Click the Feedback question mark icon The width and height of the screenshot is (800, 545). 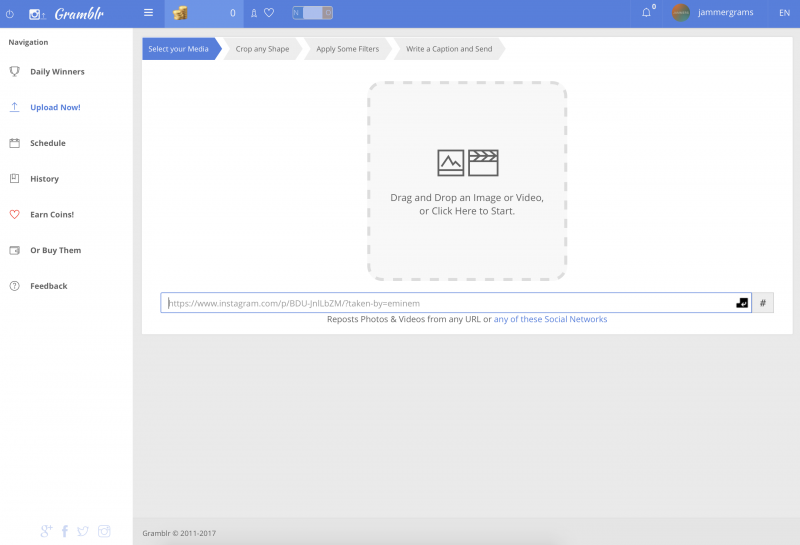[15, 286]
